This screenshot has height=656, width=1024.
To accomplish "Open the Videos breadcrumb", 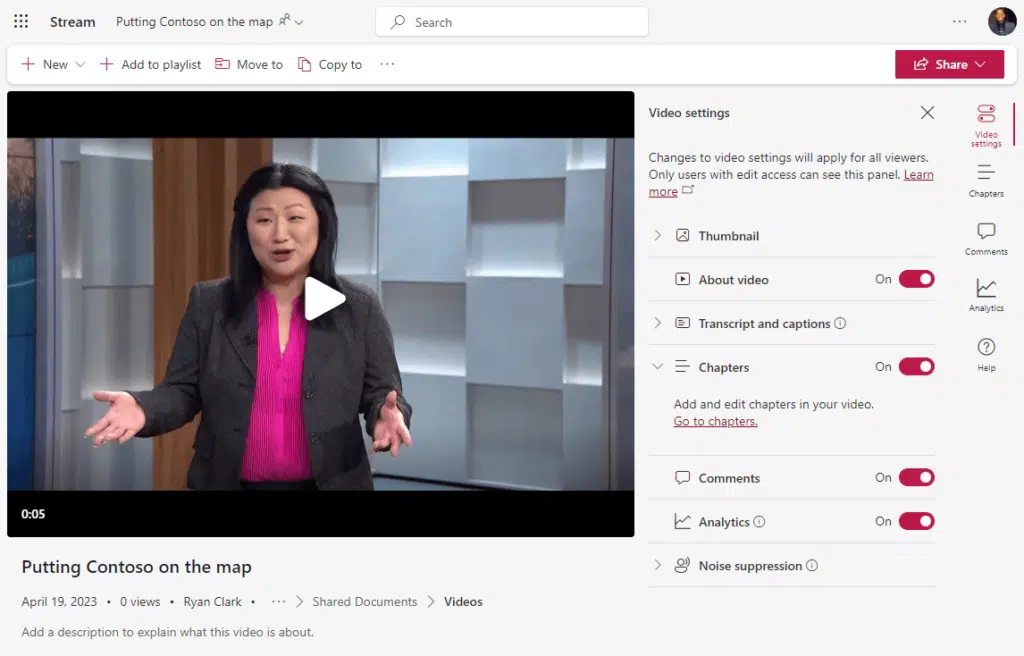I will click(x=463, y=602).
